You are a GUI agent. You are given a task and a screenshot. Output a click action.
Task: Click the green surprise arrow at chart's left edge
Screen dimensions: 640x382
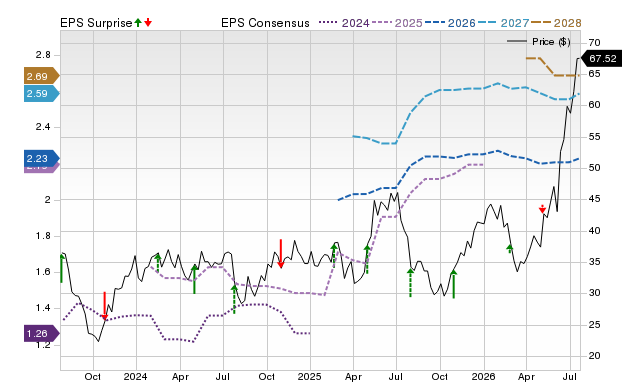pos(62,268)
